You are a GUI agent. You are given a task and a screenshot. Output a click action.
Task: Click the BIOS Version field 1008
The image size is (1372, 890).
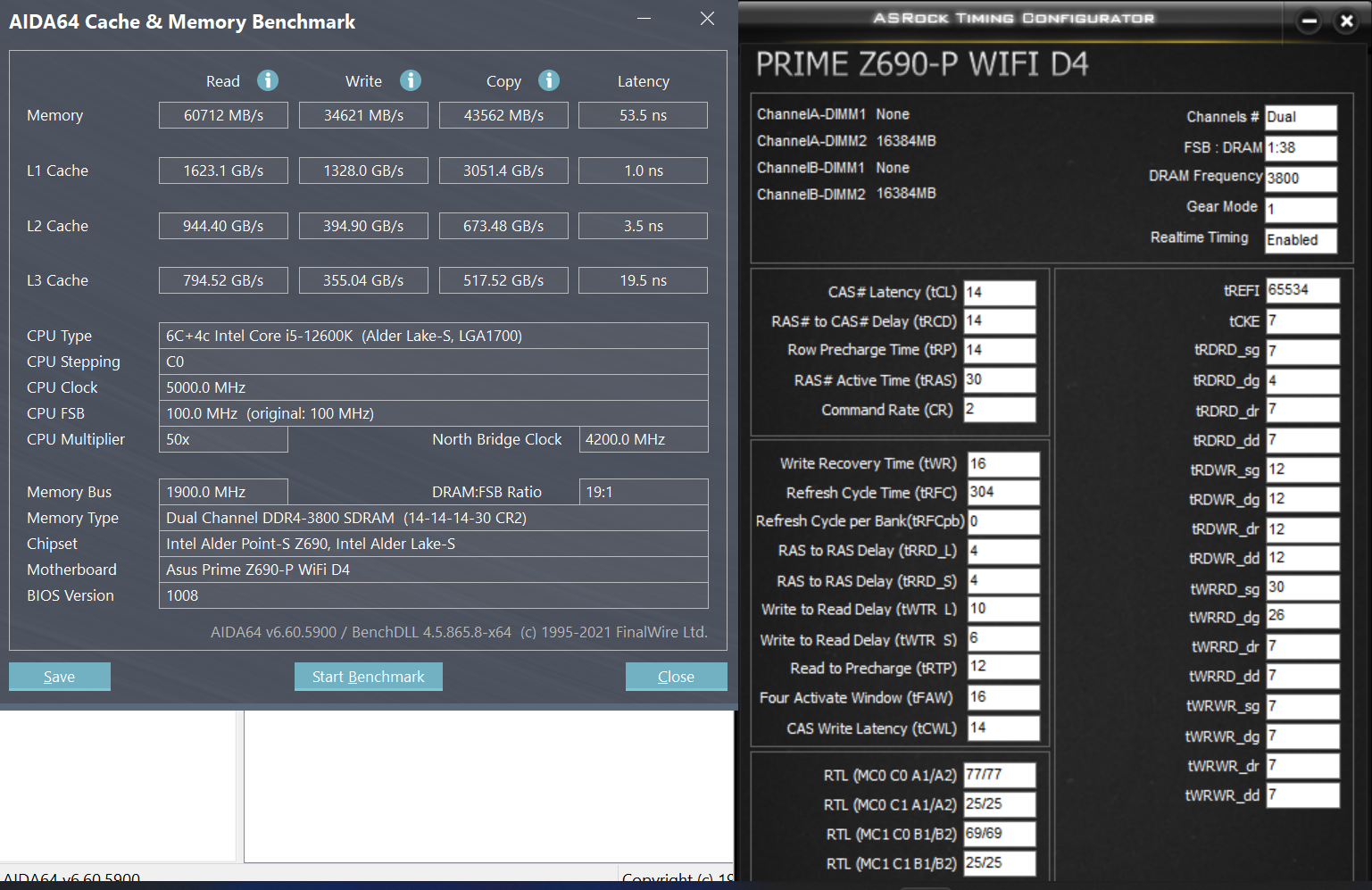pos(434,595)
